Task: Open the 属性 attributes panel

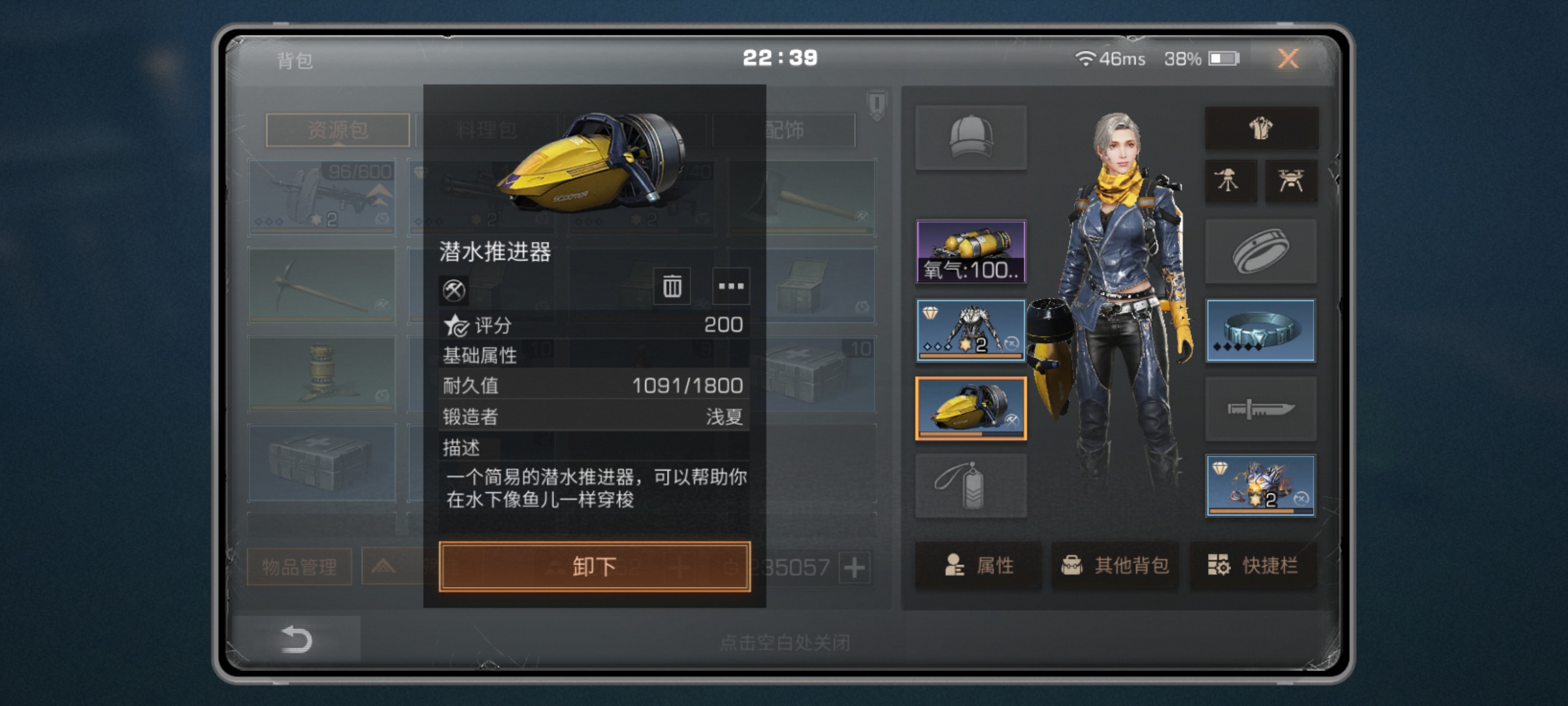Action: click(979, 565)
